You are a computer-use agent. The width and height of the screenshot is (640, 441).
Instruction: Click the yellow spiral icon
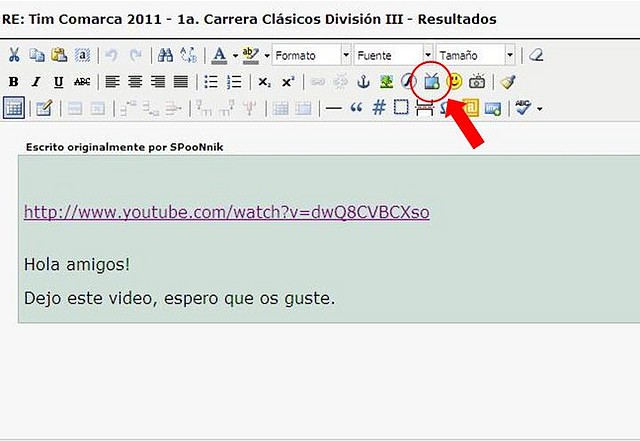click(x=471, y=108)
